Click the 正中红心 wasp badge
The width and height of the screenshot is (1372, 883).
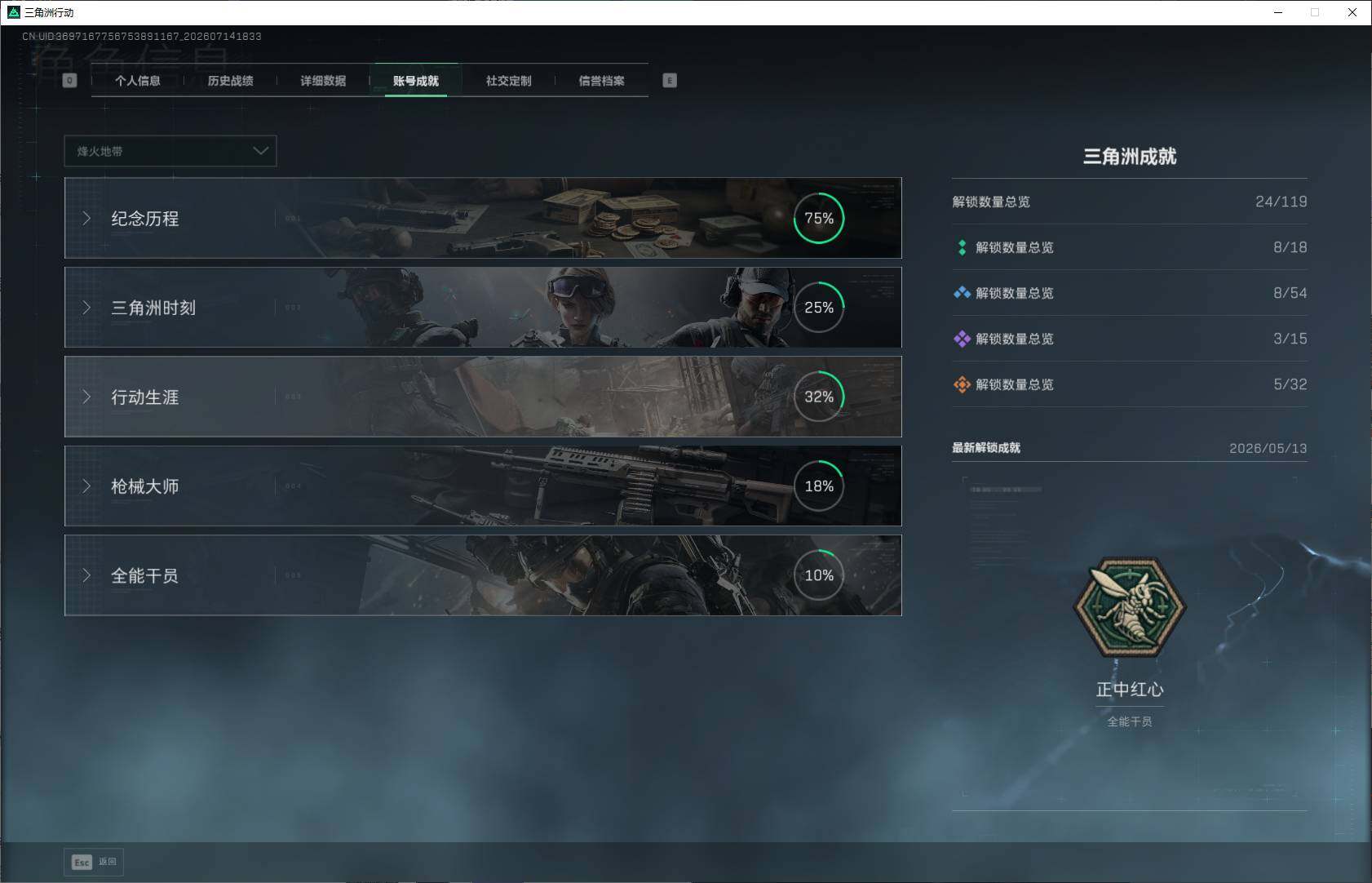[x=1130, y=607]
